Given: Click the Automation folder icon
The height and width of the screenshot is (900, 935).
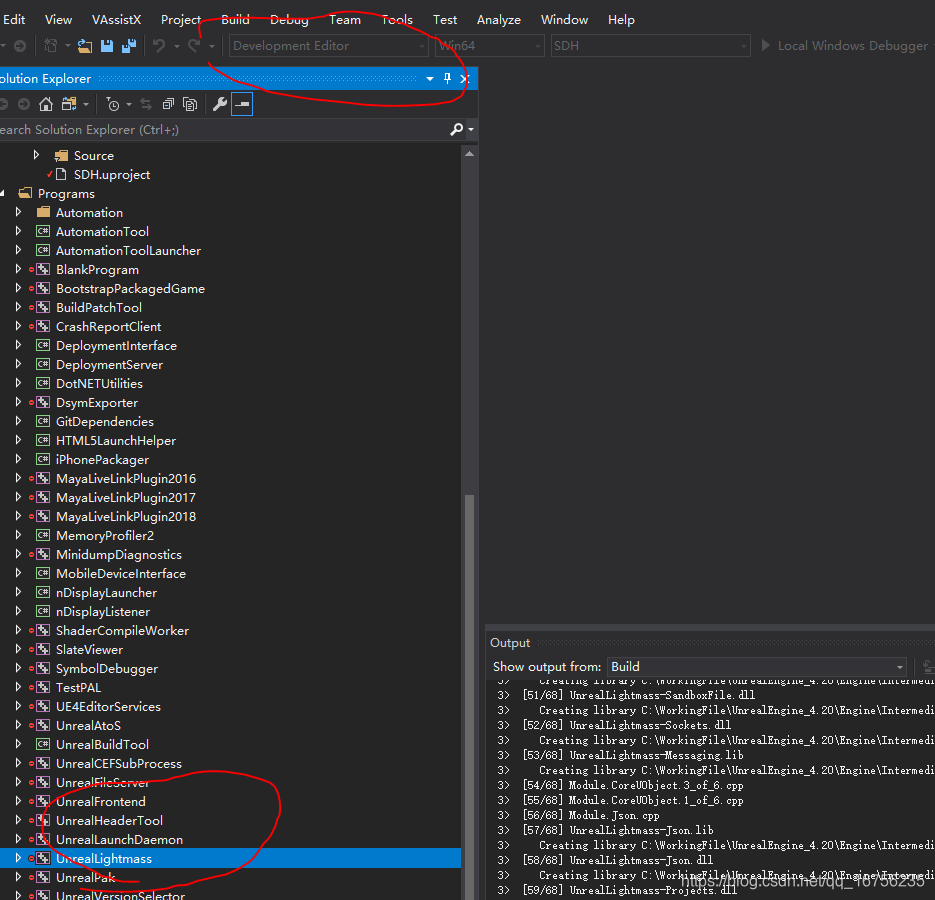Looking at the screenshot, I should [43, 212].
